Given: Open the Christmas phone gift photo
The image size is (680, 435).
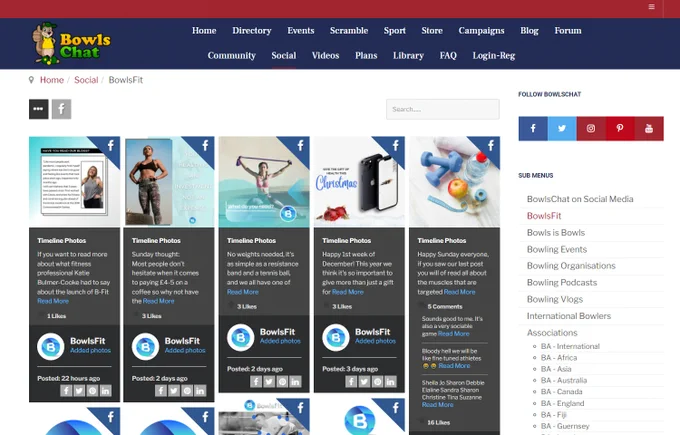Looking at the screenshot, I should click(359, 182).
